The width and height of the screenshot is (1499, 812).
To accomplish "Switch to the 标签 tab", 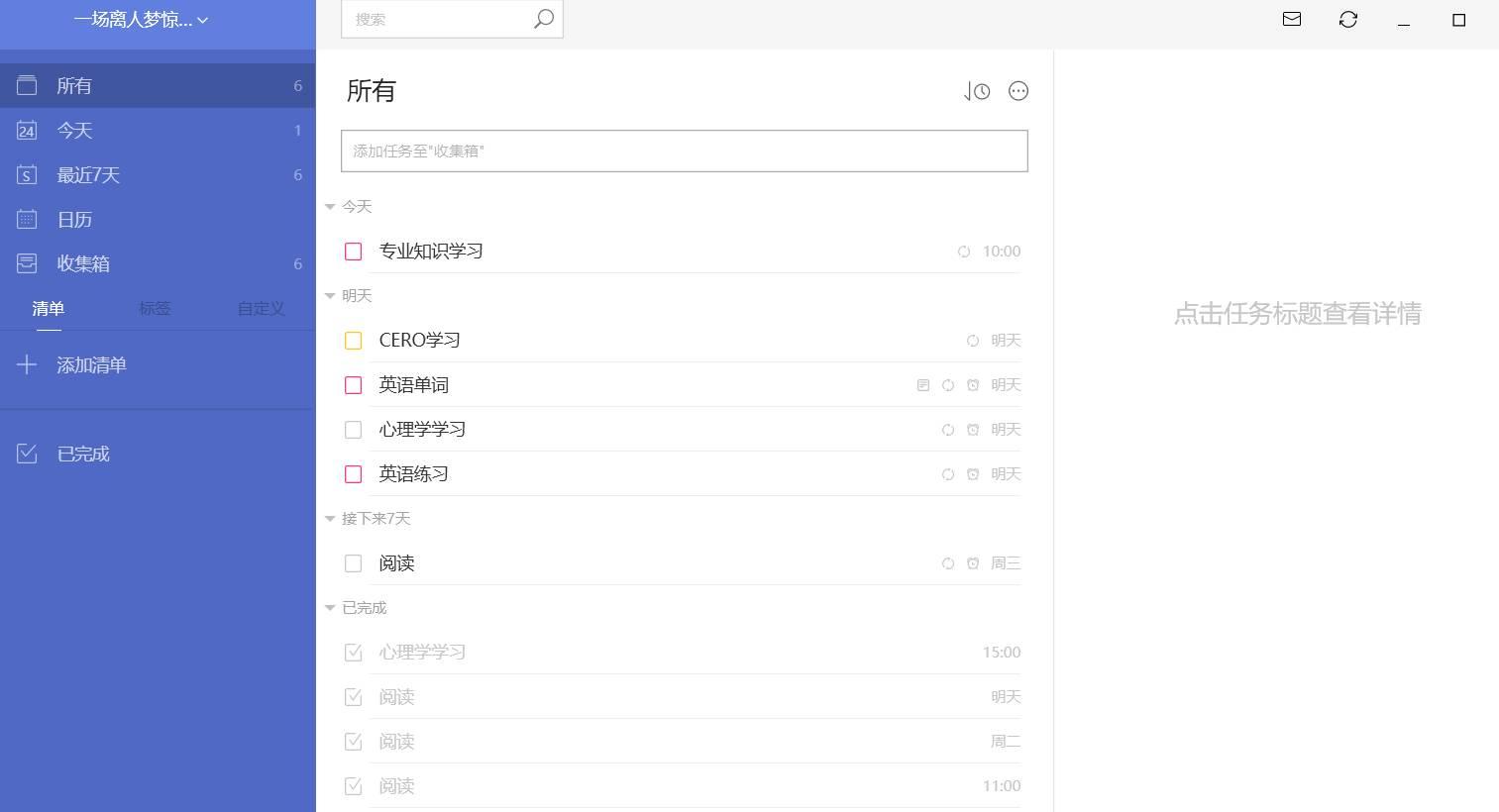I will pos(155,308).
